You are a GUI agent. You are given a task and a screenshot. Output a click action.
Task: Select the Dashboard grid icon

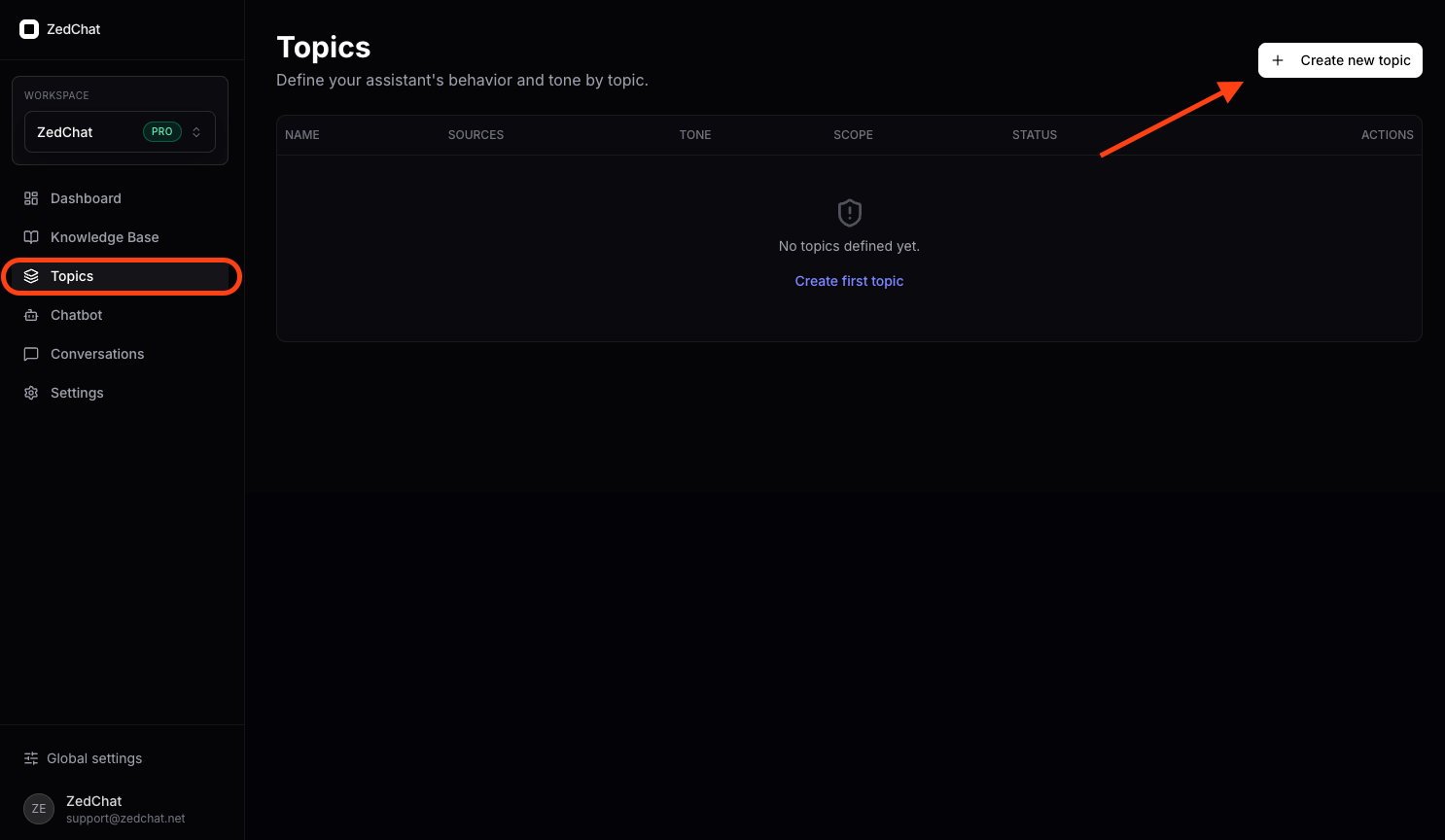[30, 198]
